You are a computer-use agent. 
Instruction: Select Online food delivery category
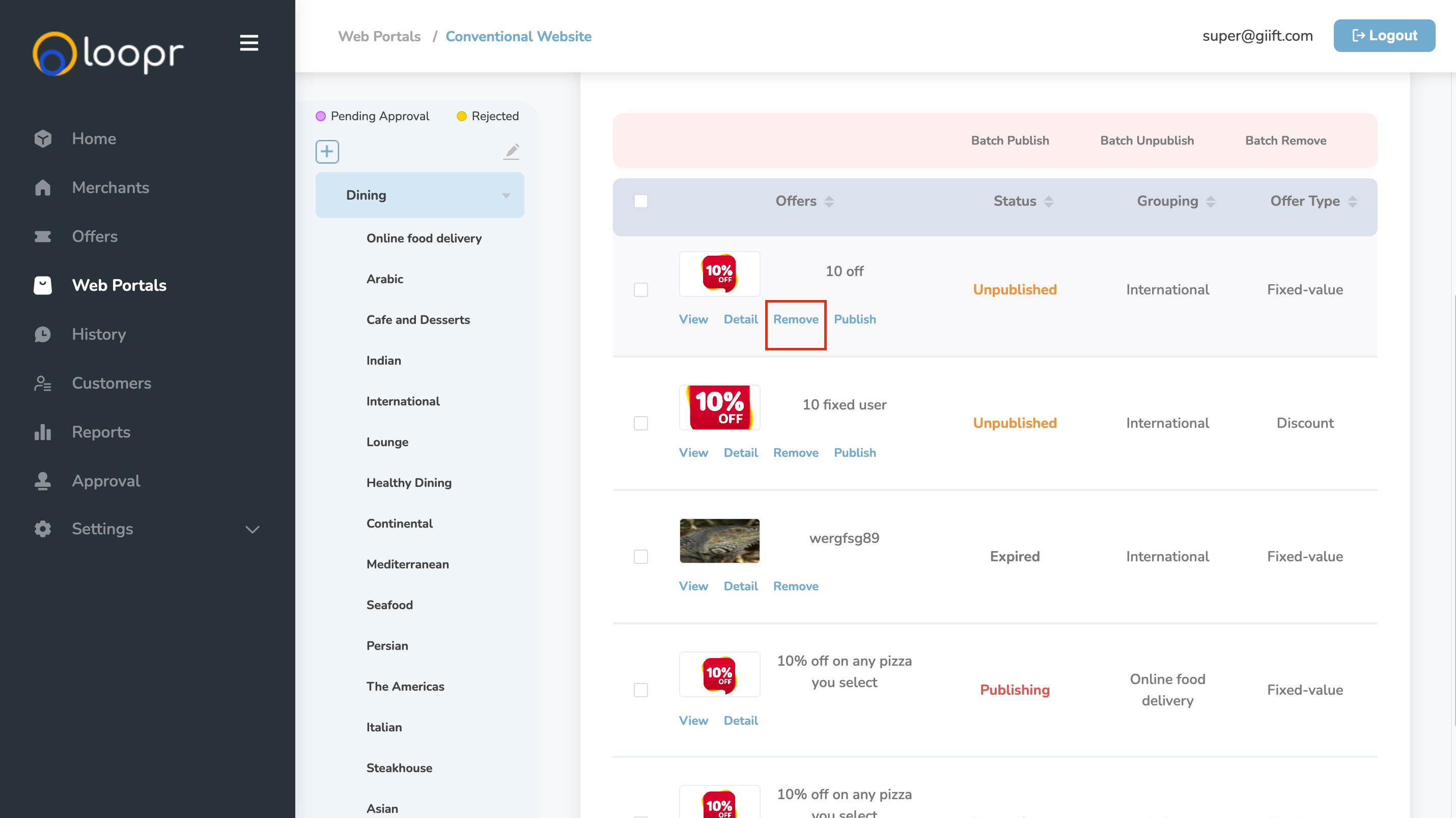[x=424, y=238]
